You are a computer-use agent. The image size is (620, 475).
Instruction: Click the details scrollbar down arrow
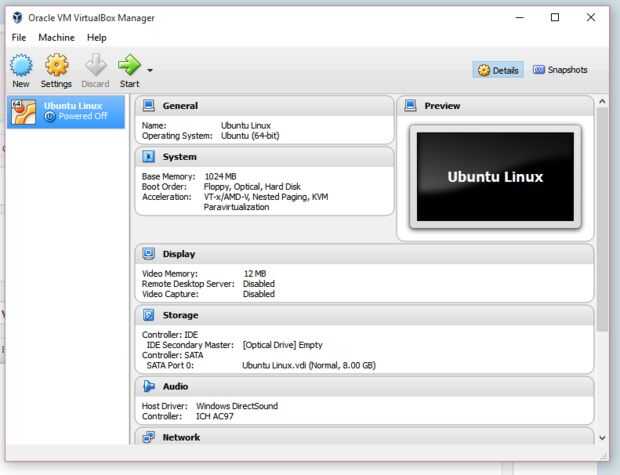coord(602,437)
